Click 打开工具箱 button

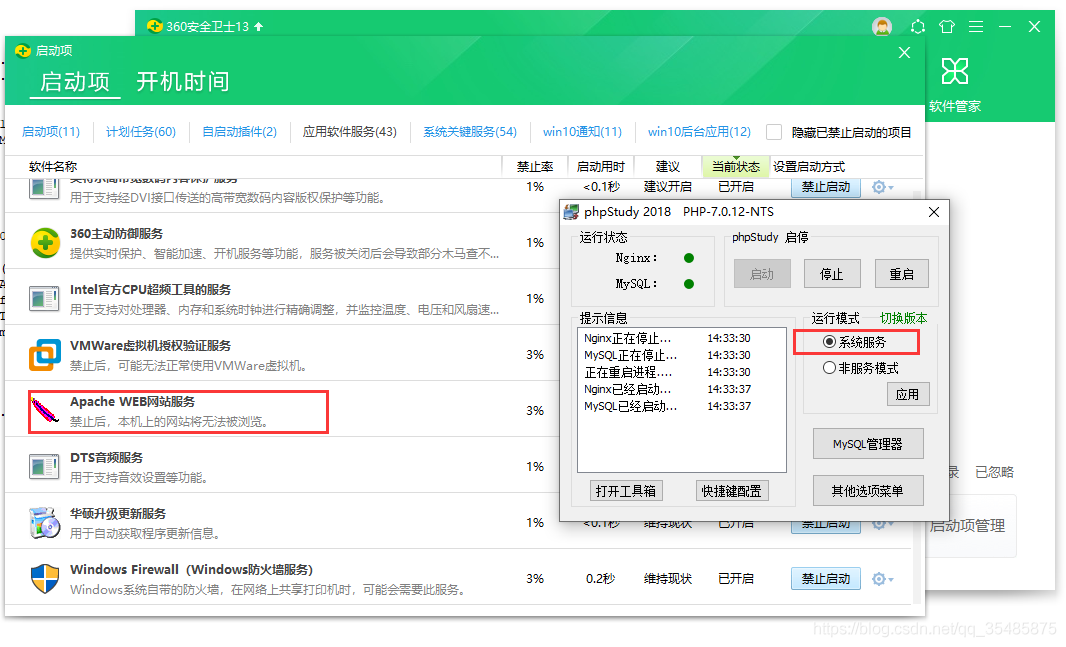(625, 491)
